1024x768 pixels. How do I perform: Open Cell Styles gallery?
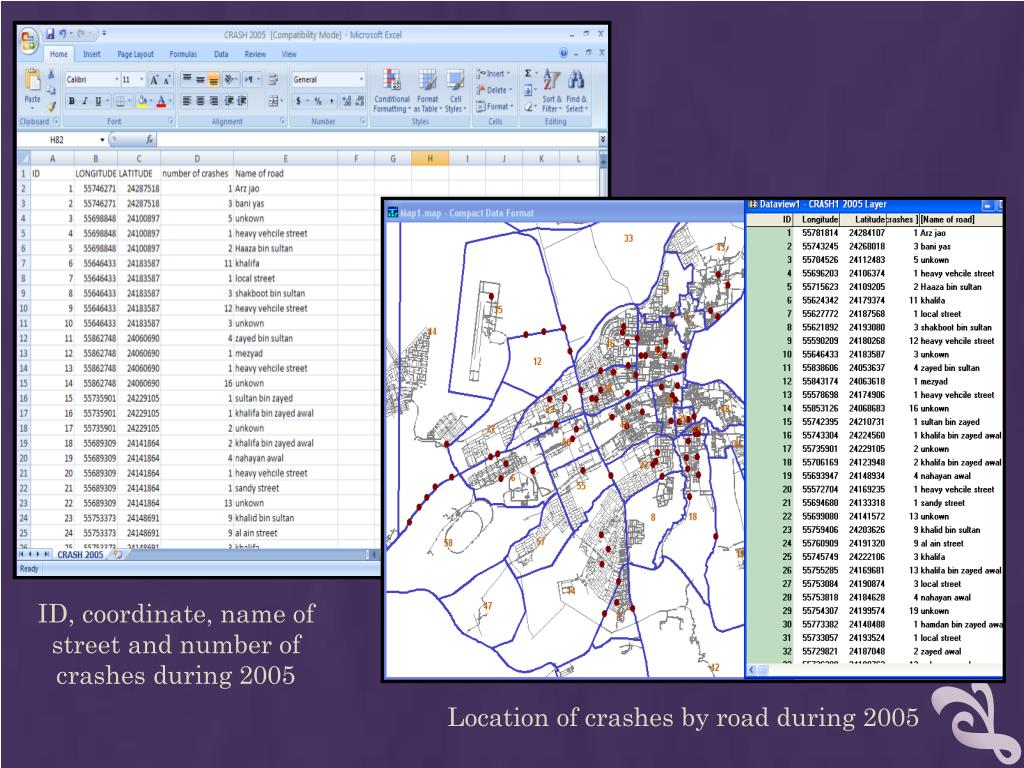point(455,90)
